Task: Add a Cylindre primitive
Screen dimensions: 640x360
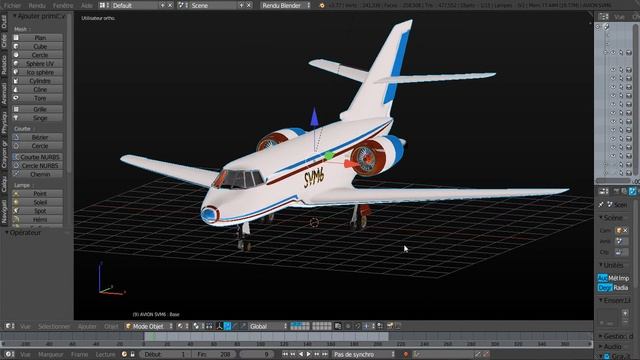Action: (x=38, y=81)
